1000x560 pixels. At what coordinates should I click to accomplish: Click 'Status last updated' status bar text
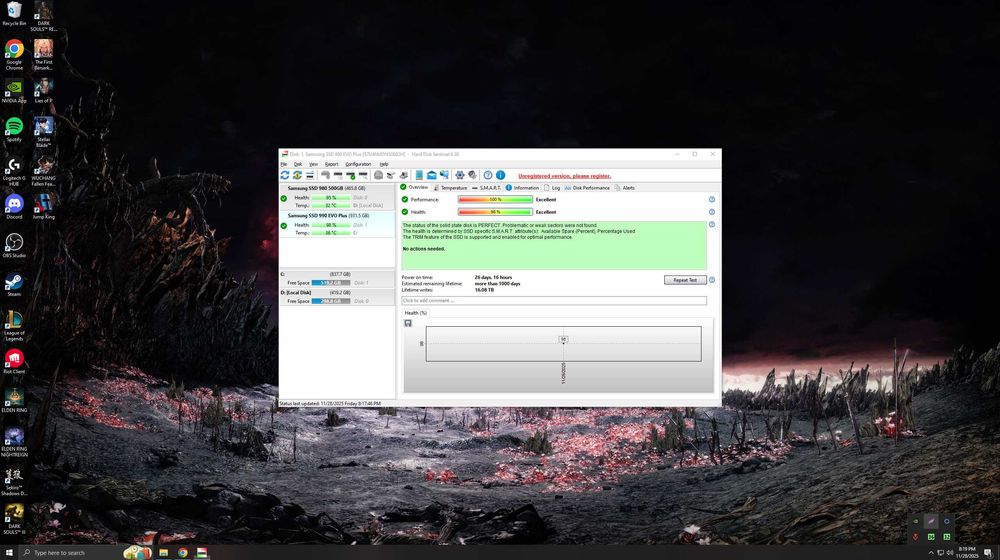point(329,403)
